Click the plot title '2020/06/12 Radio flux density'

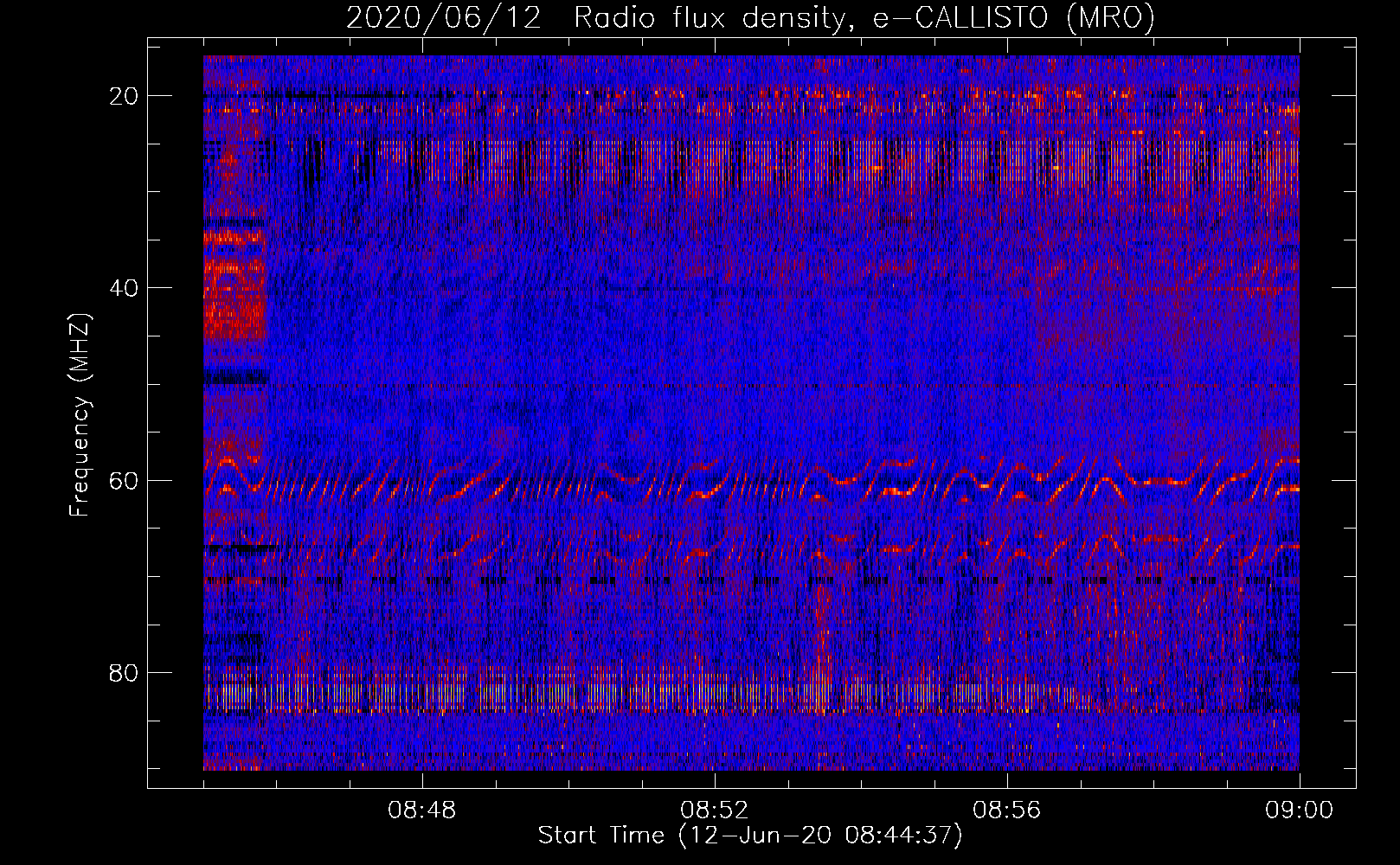[750, 17]
